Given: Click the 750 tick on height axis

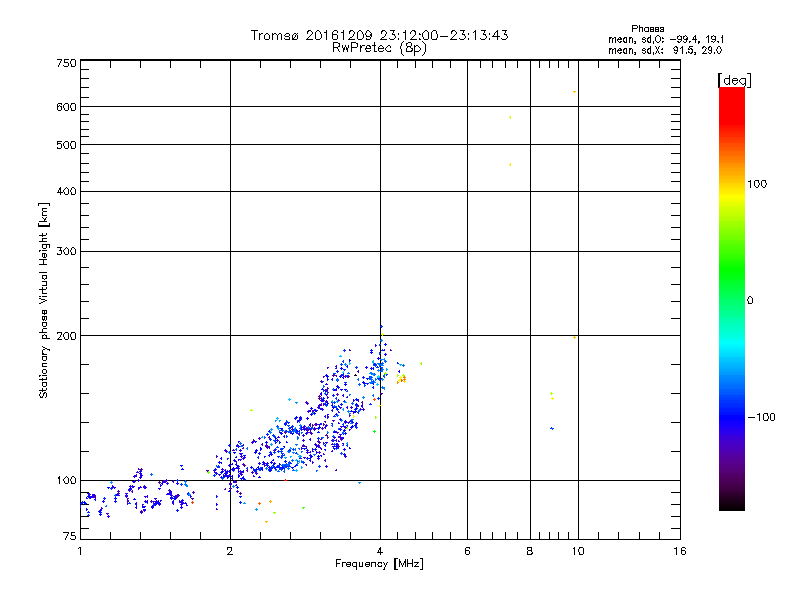Looking at the screenshot, I should pos(66,62).
